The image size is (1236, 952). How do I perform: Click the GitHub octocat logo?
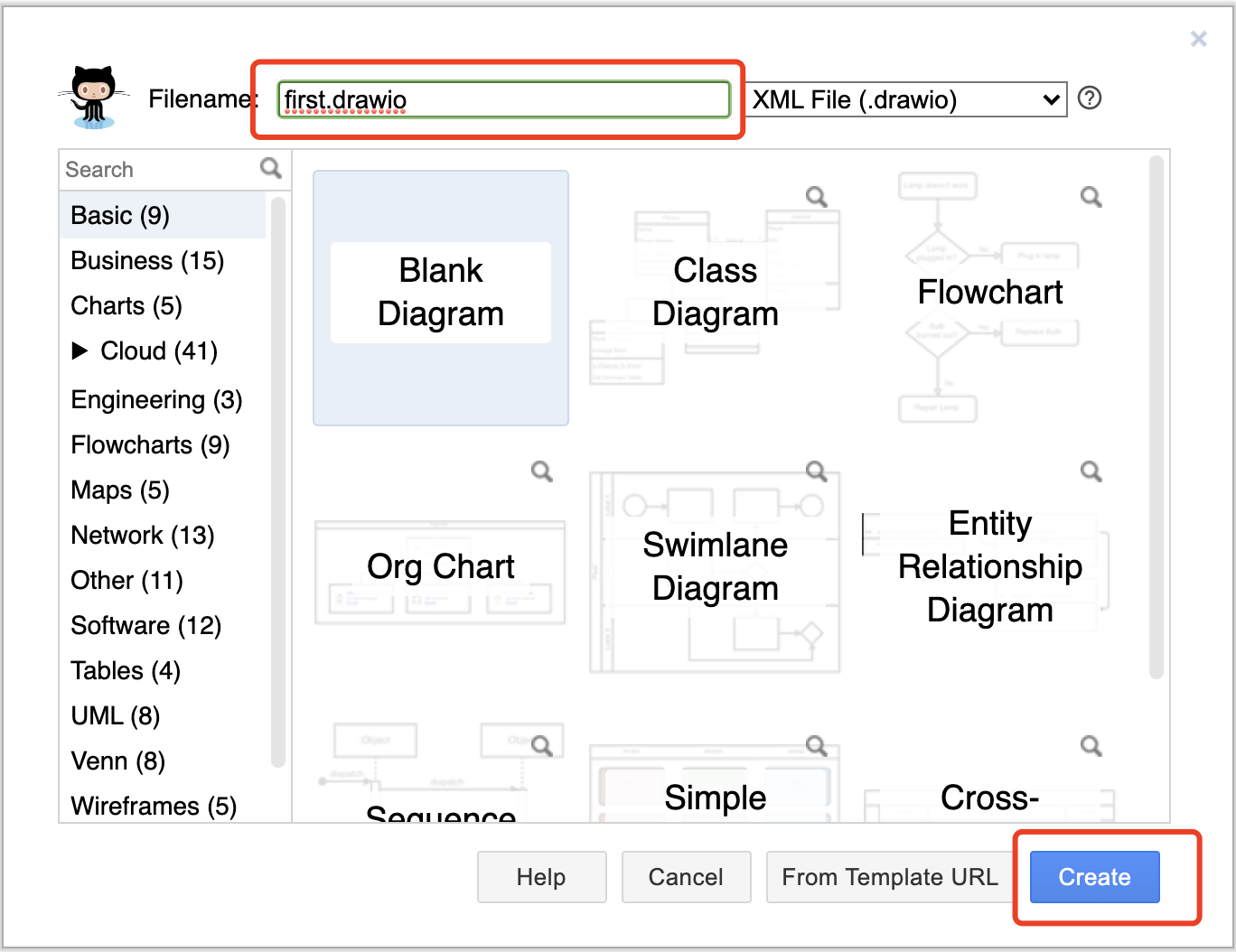(93, 97)
